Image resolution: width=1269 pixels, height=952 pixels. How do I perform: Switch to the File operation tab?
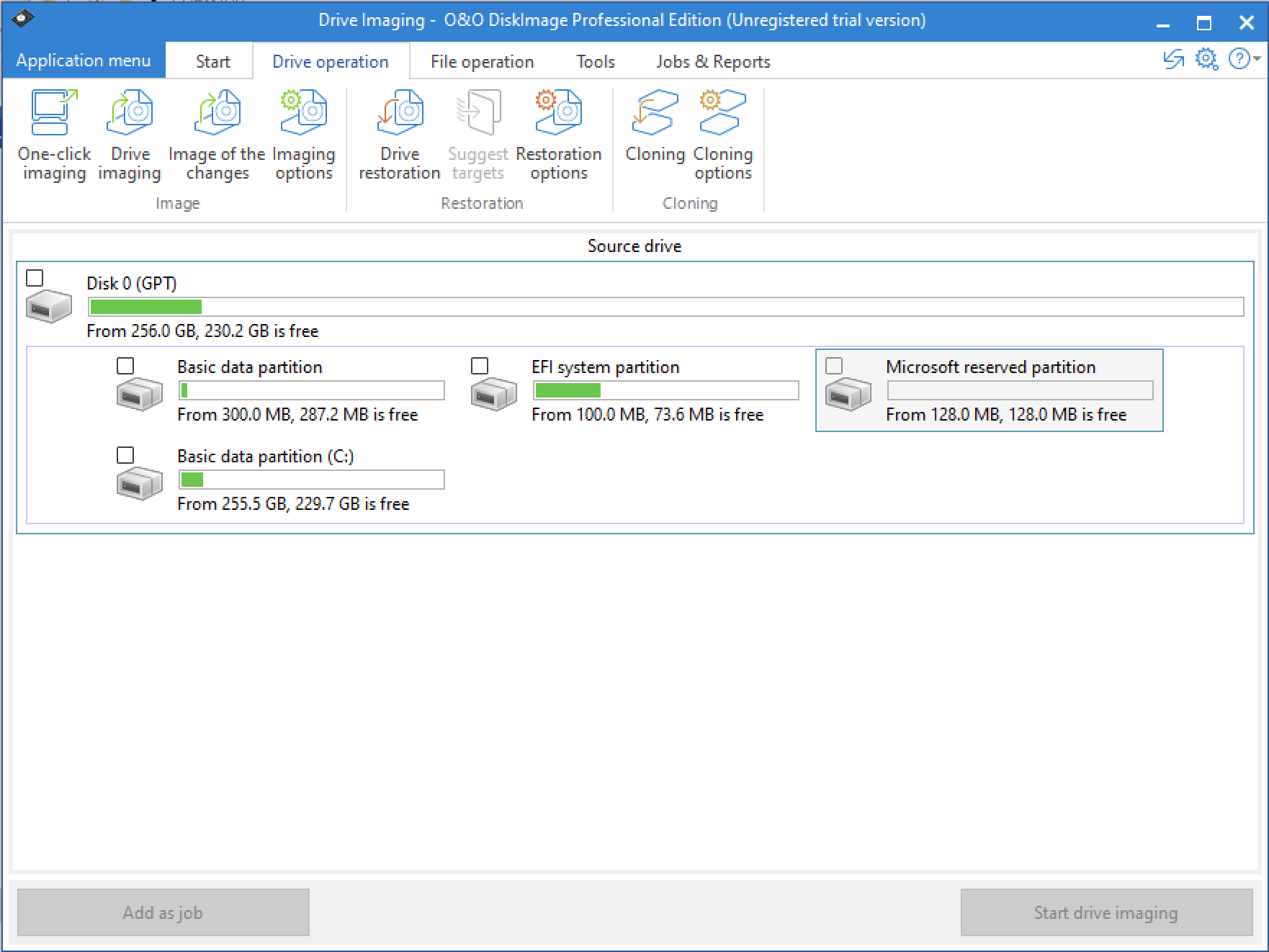click(x=483, y=61)
